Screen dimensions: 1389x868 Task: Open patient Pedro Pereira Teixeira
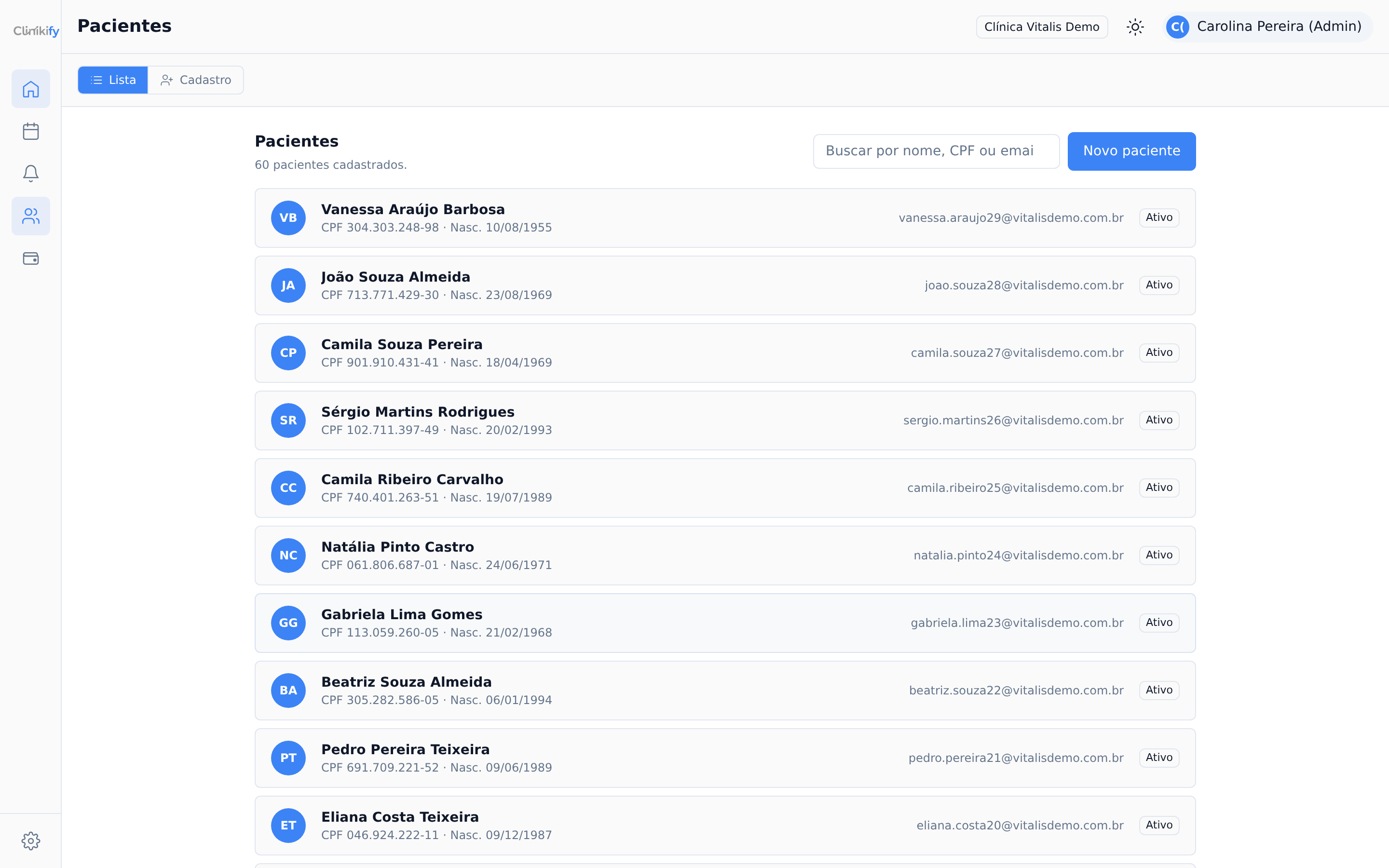point(725,758)
